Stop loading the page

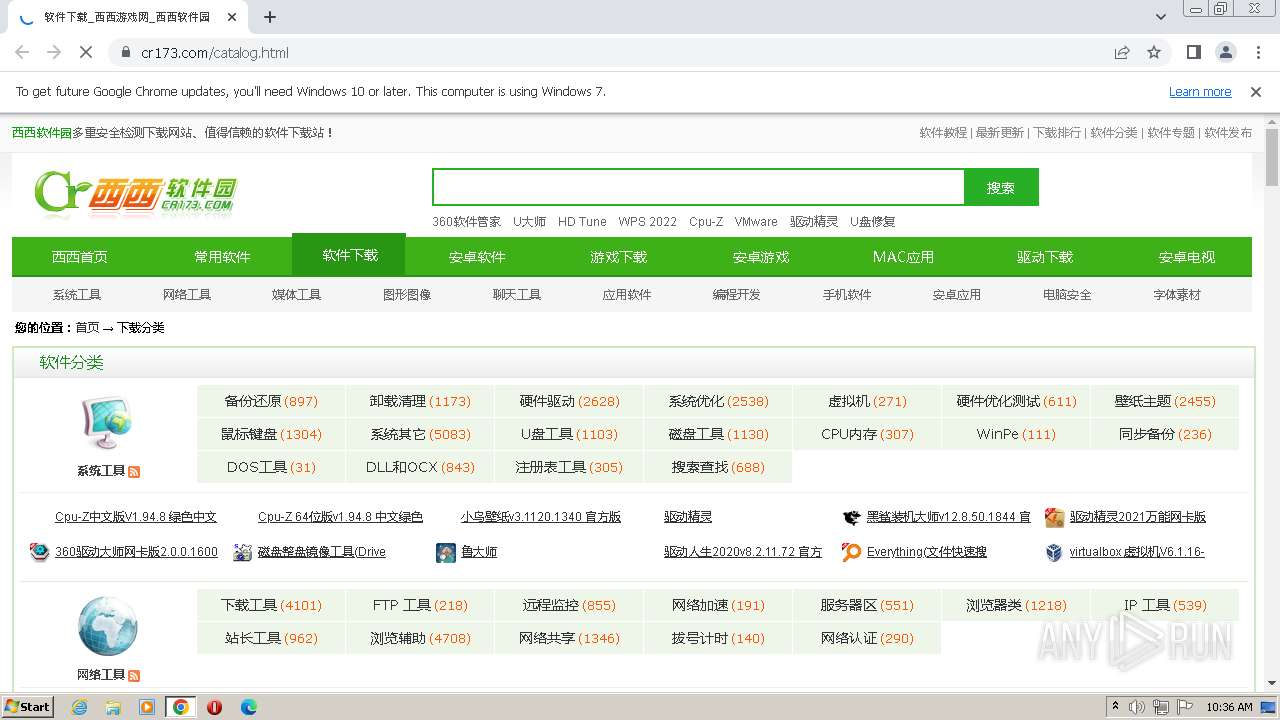click(x=86, y=52)
